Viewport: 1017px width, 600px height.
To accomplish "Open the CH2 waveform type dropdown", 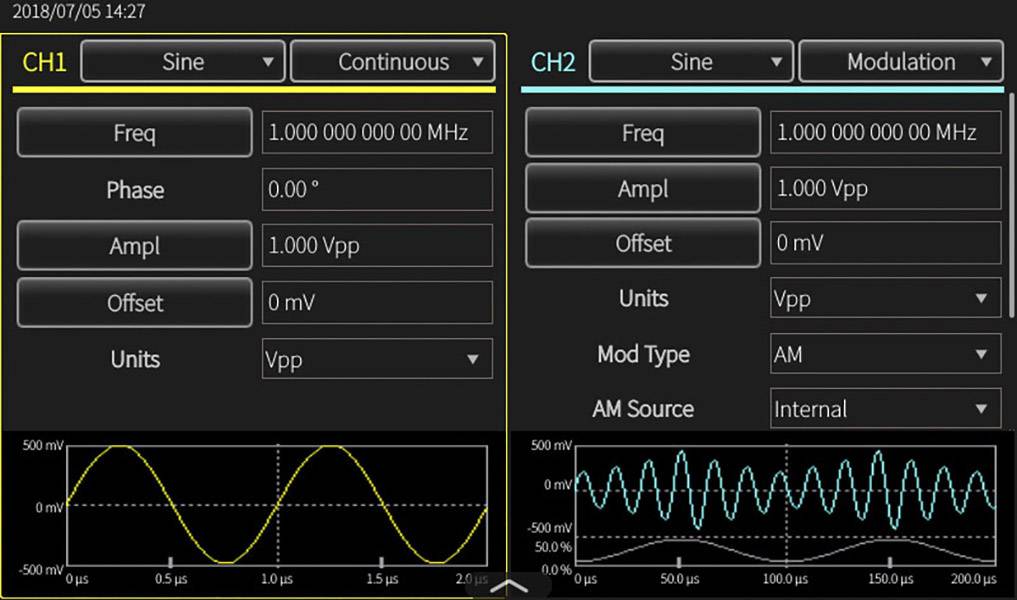I will click(x=690, y=61).
